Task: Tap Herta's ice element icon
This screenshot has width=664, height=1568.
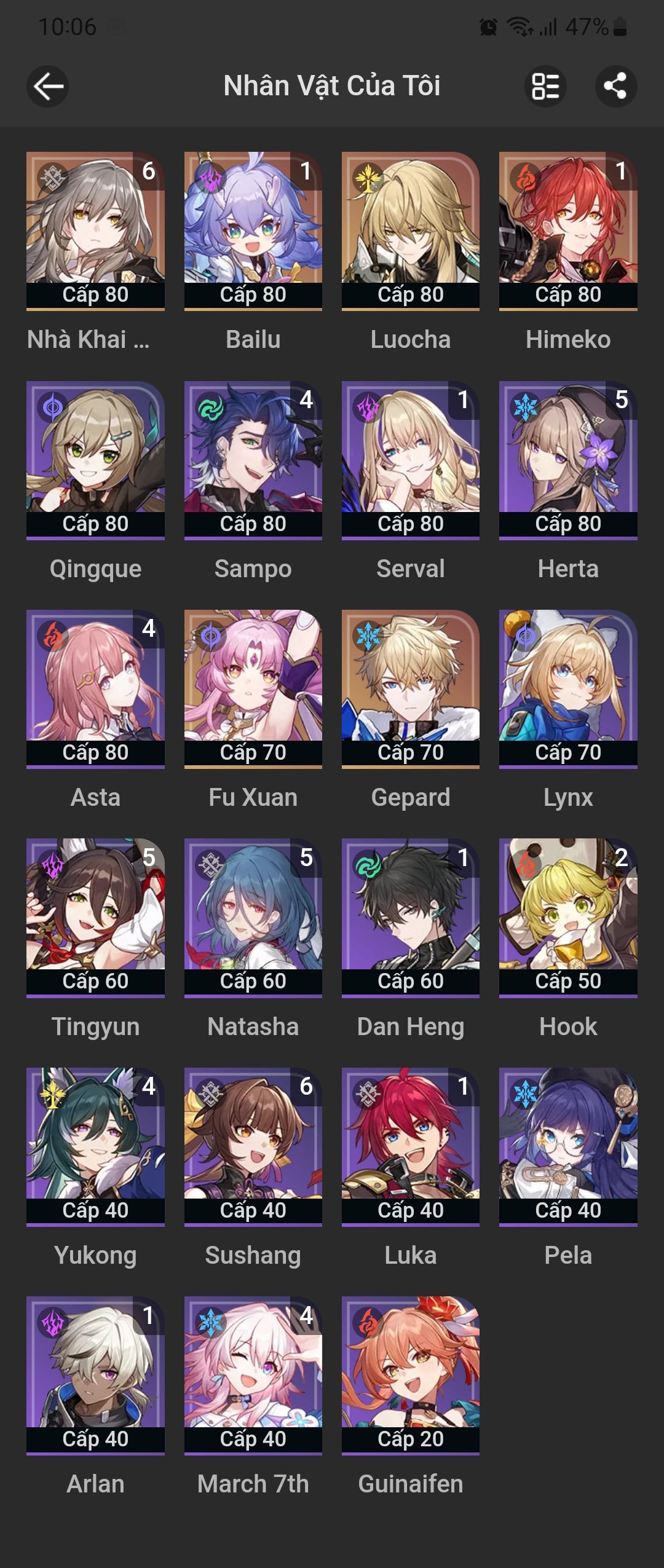Action: [526, 408]
